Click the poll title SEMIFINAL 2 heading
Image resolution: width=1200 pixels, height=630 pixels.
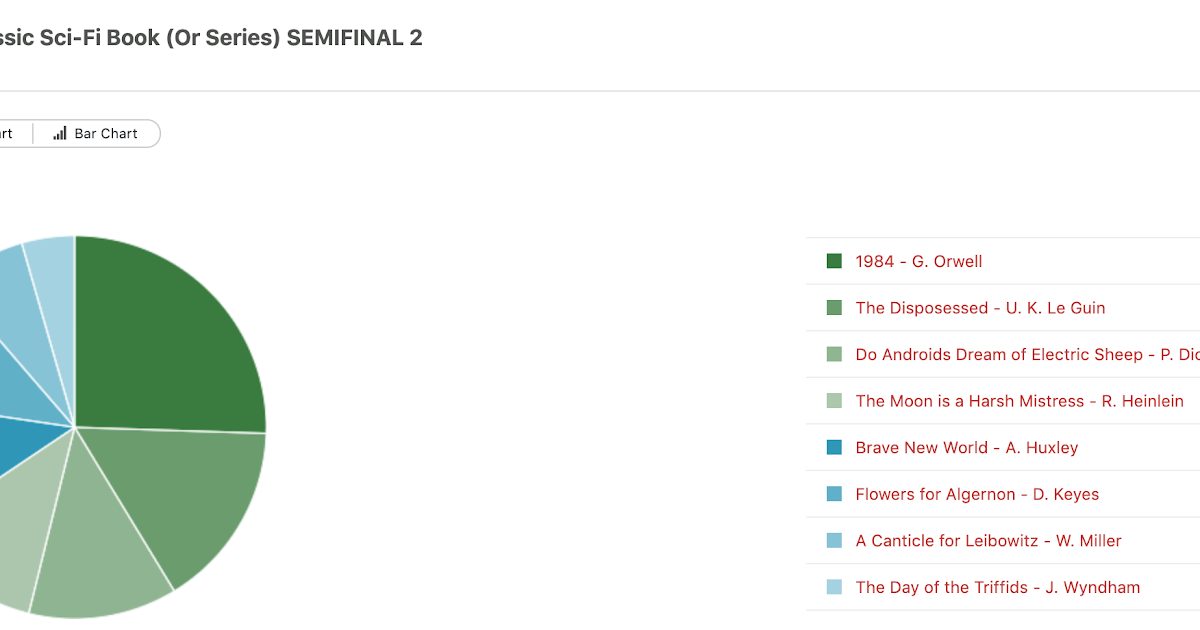(211, 38)
